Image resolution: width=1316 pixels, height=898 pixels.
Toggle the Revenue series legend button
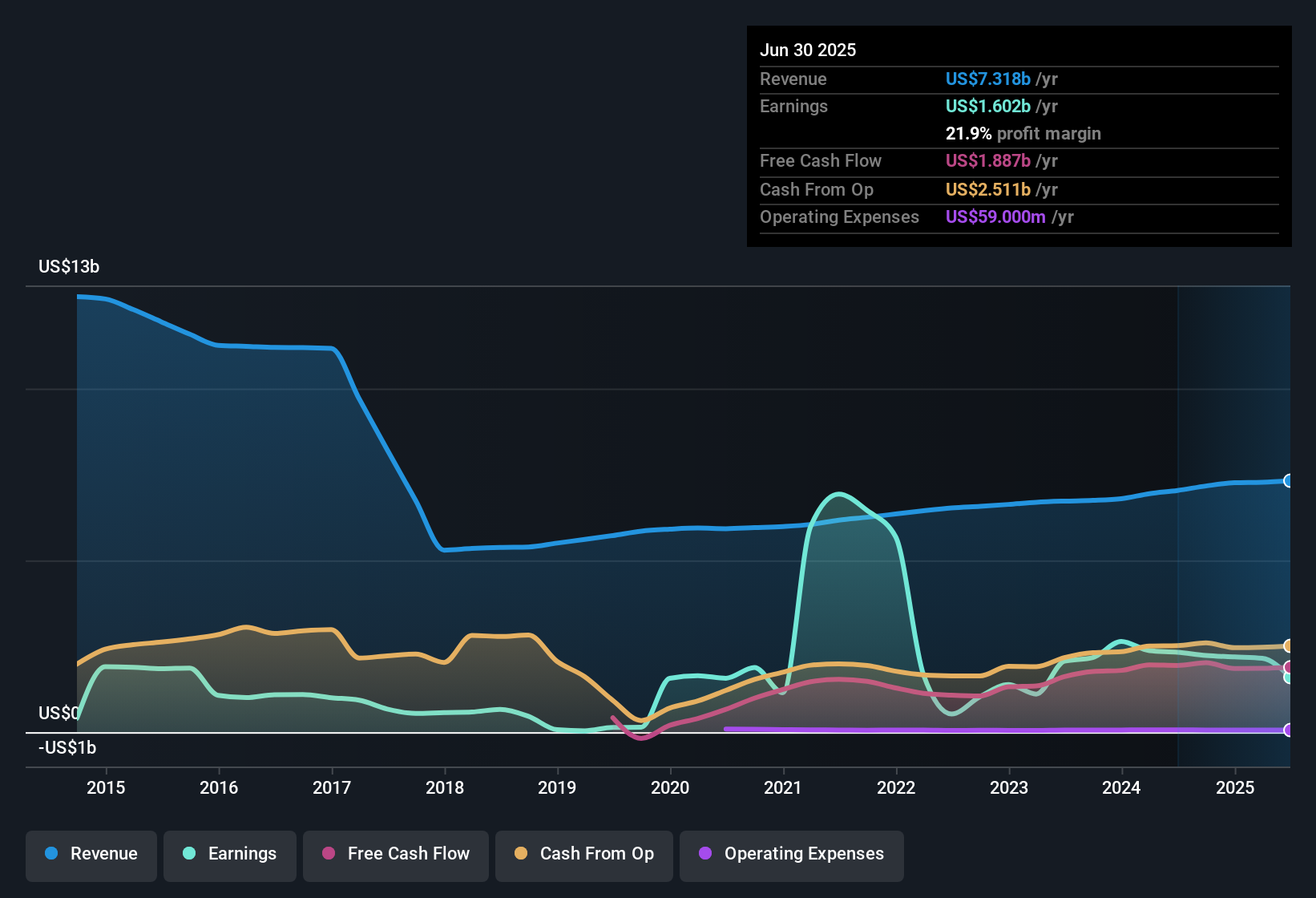pos(91,854)
